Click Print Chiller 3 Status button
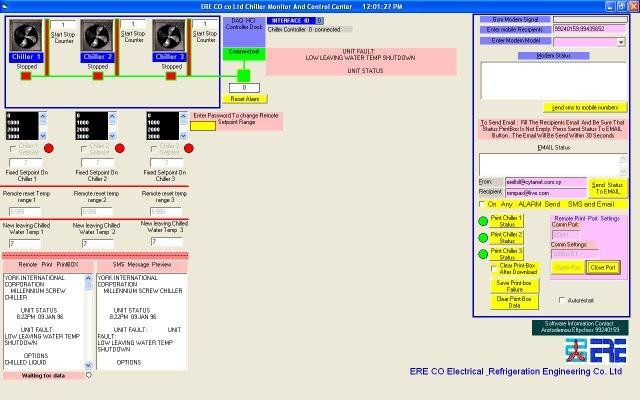Viewport: 640px width, 400px height. click(x=507, y=254)
